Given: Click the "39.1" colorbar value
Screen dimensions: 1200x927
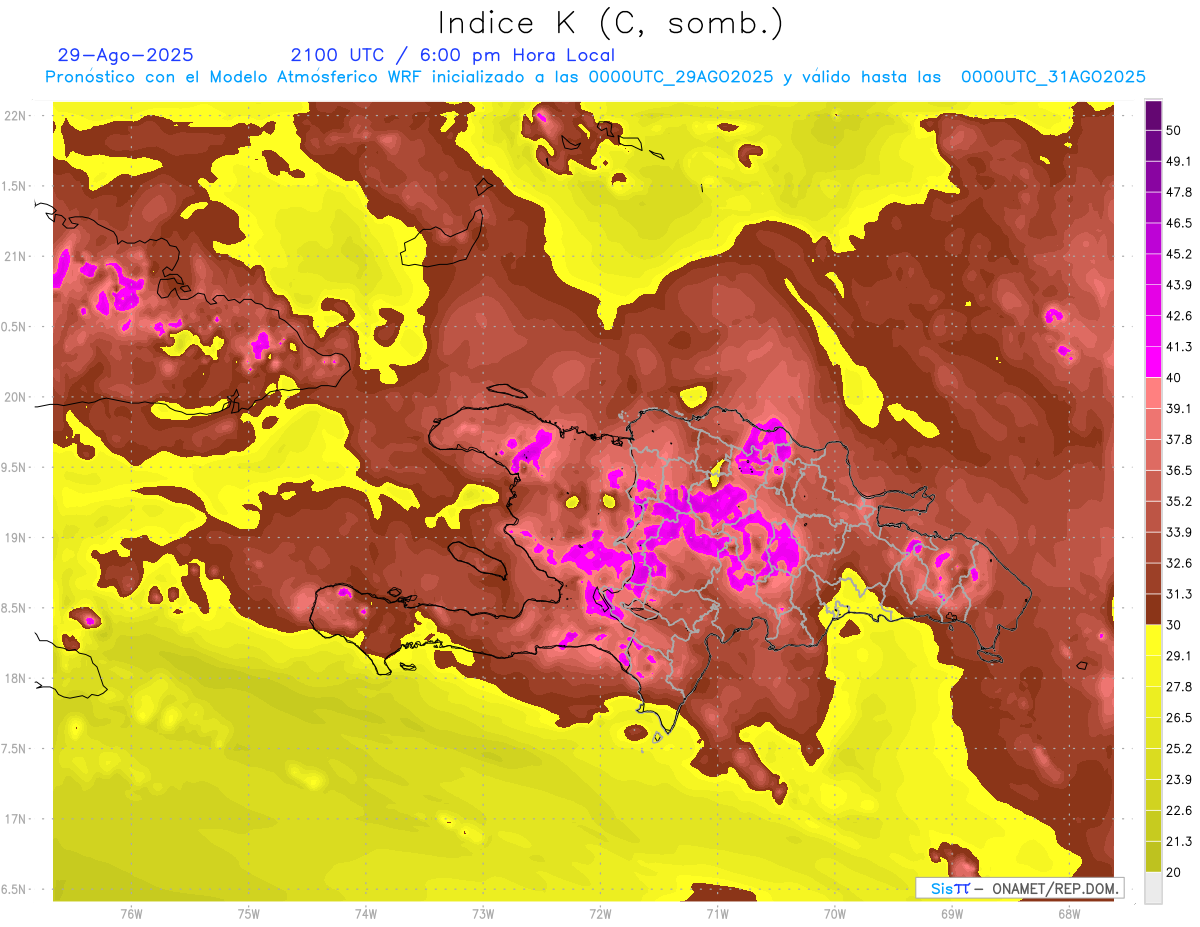Looking at the screenshot, I should pyautogui.click(x=1178, y=409).
